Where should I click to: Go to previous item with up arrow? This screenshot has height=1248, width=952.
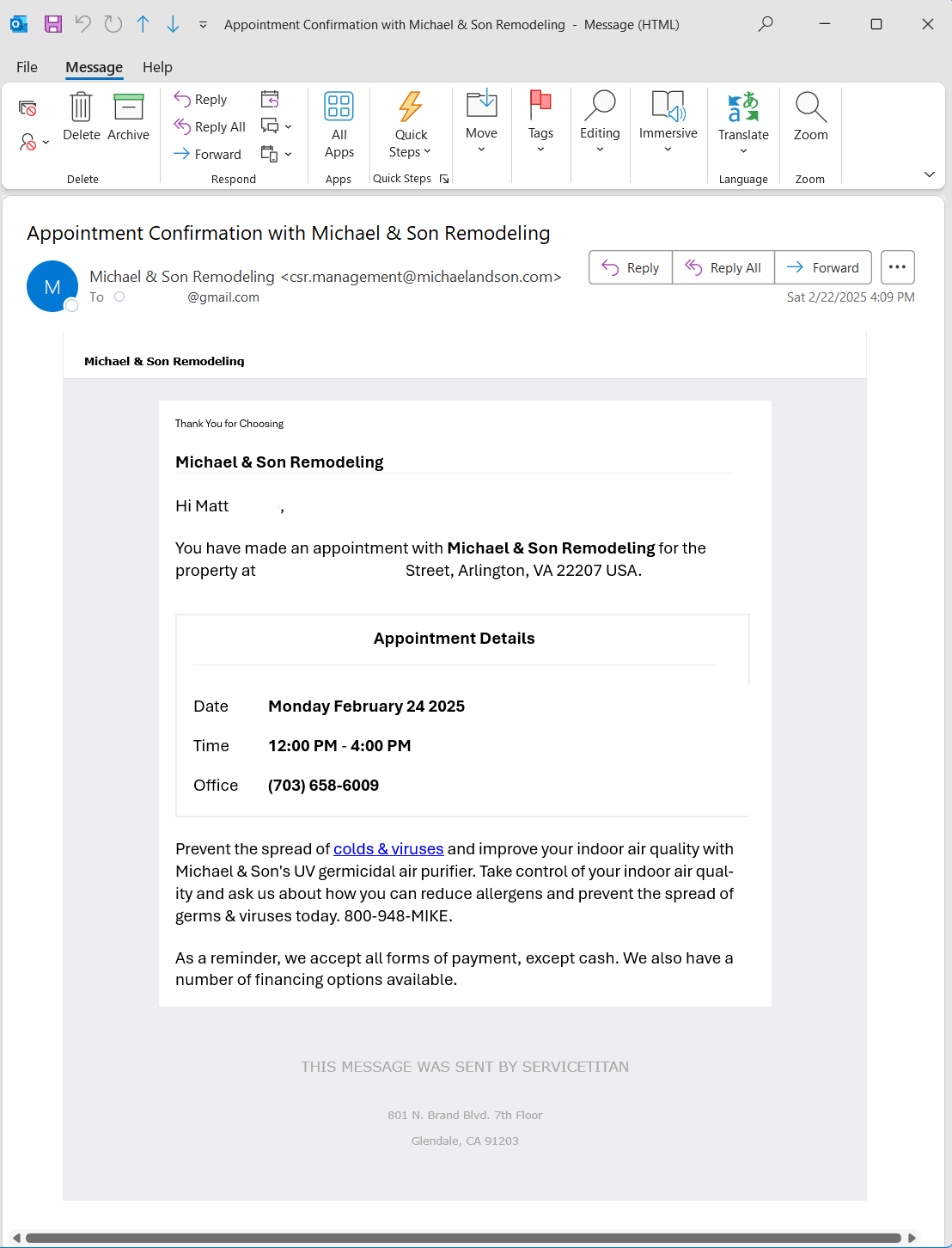pyautogui.click(x=143, y=24)
